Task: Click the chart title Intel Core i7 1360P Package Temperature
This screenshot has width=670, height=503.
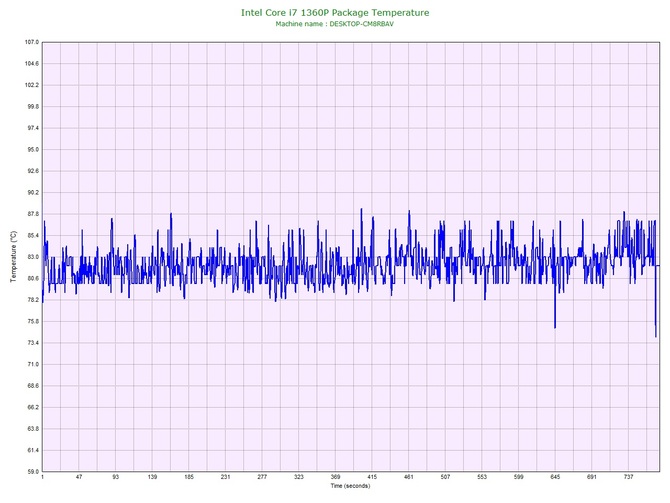Action: (335, 12)
